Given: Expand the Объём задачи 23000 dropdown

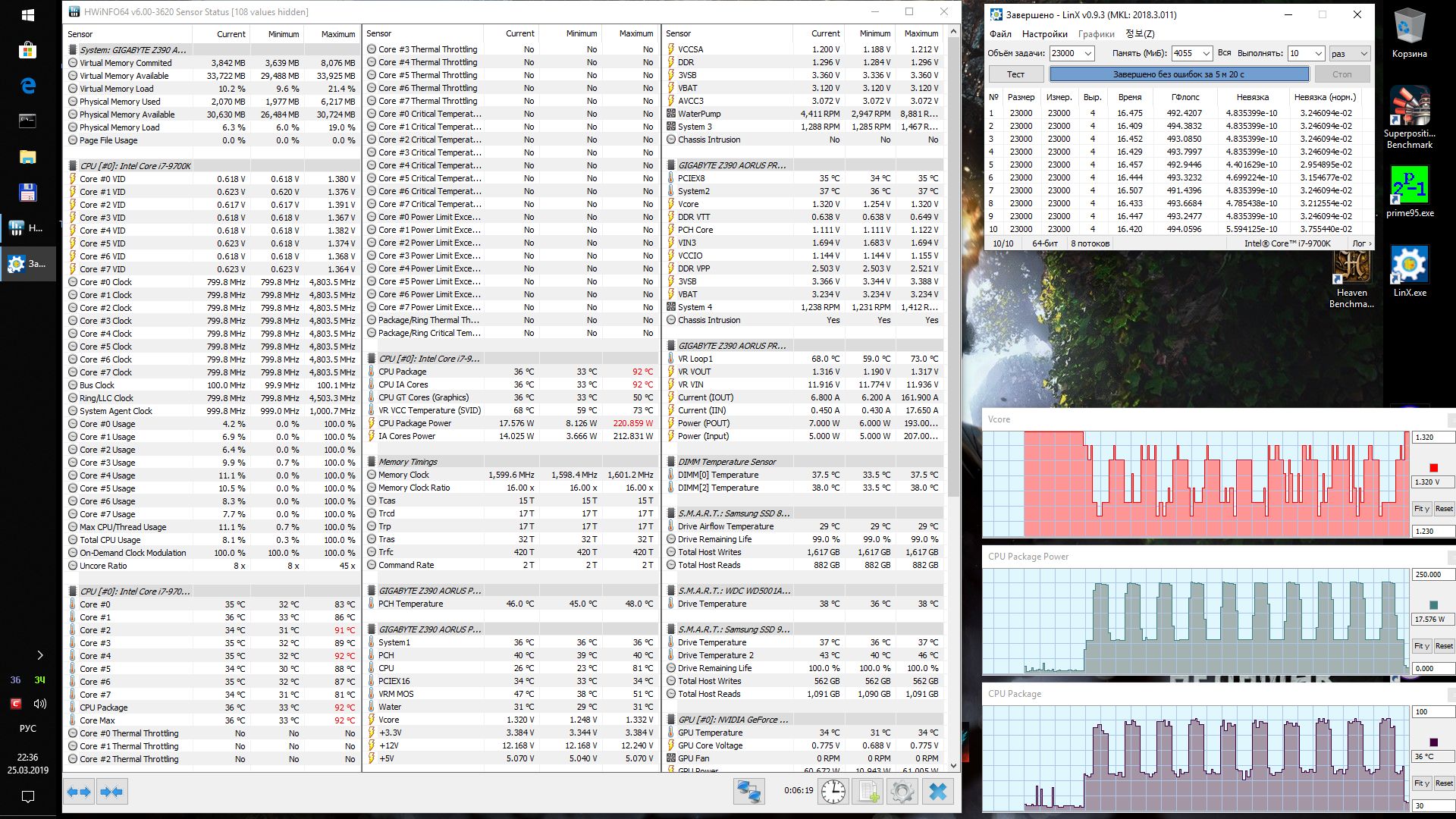Looking at the screenshot, I should [x=1087, y=53].
